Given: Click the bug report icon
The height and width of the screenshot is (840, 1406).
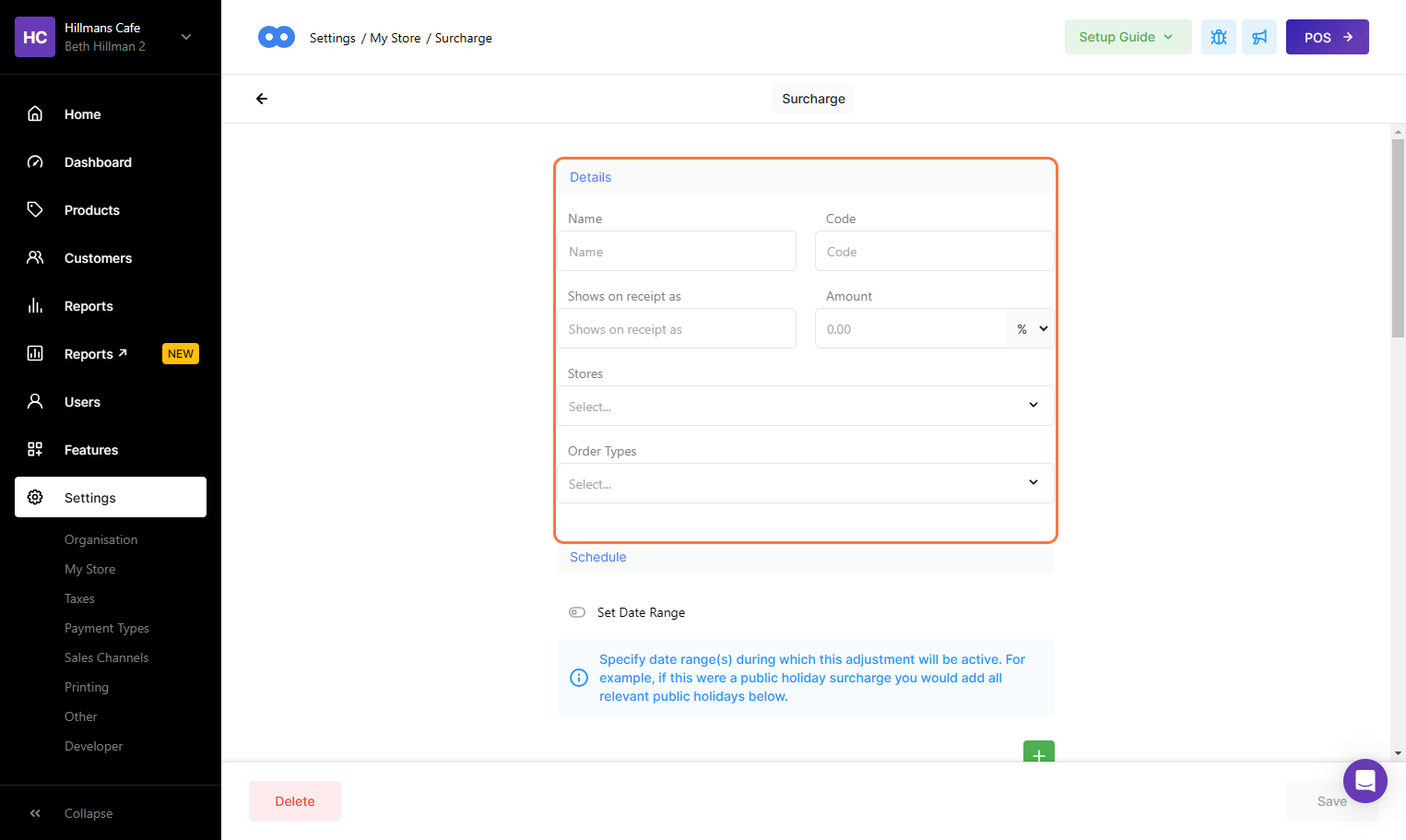Looking at the screenshot, I should click(x=1218, y=37).
